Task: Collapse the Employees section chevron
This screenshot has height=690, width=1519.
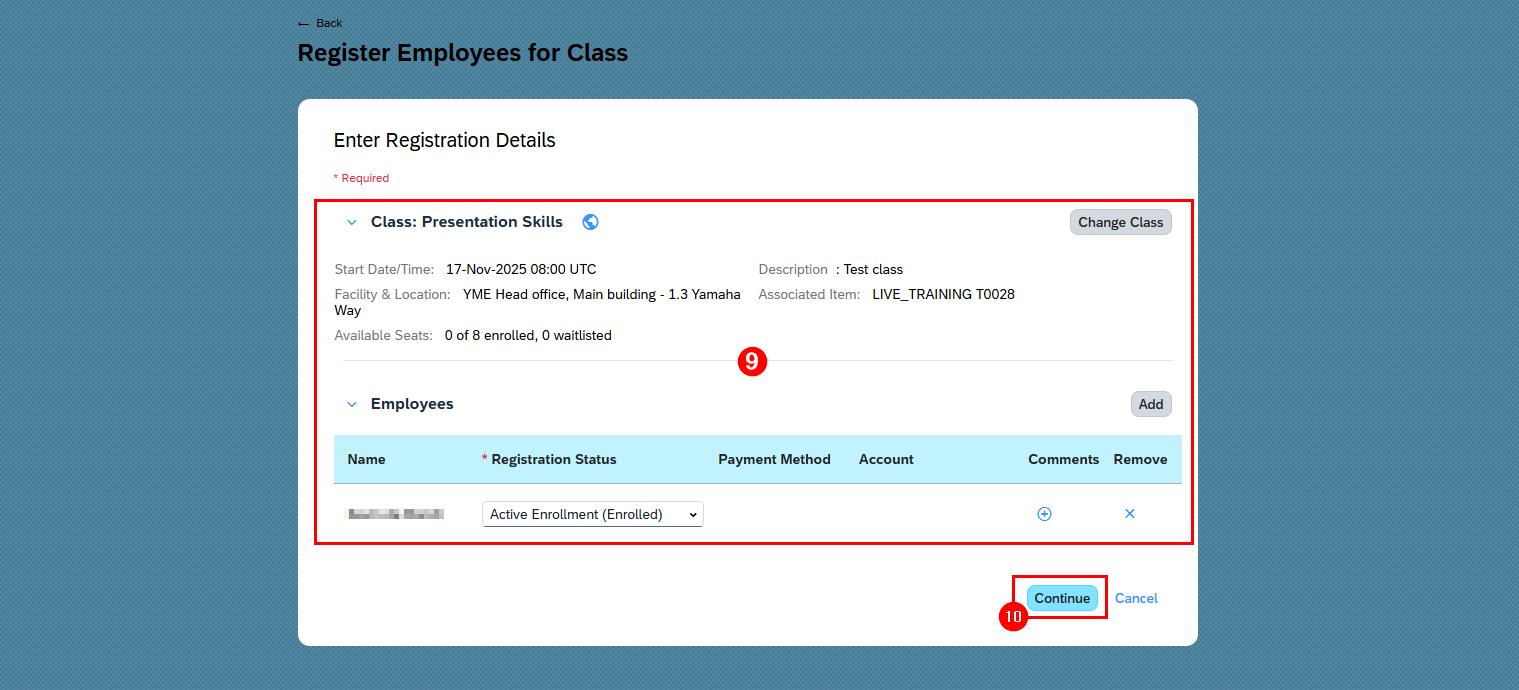Action: coord(351,404)
